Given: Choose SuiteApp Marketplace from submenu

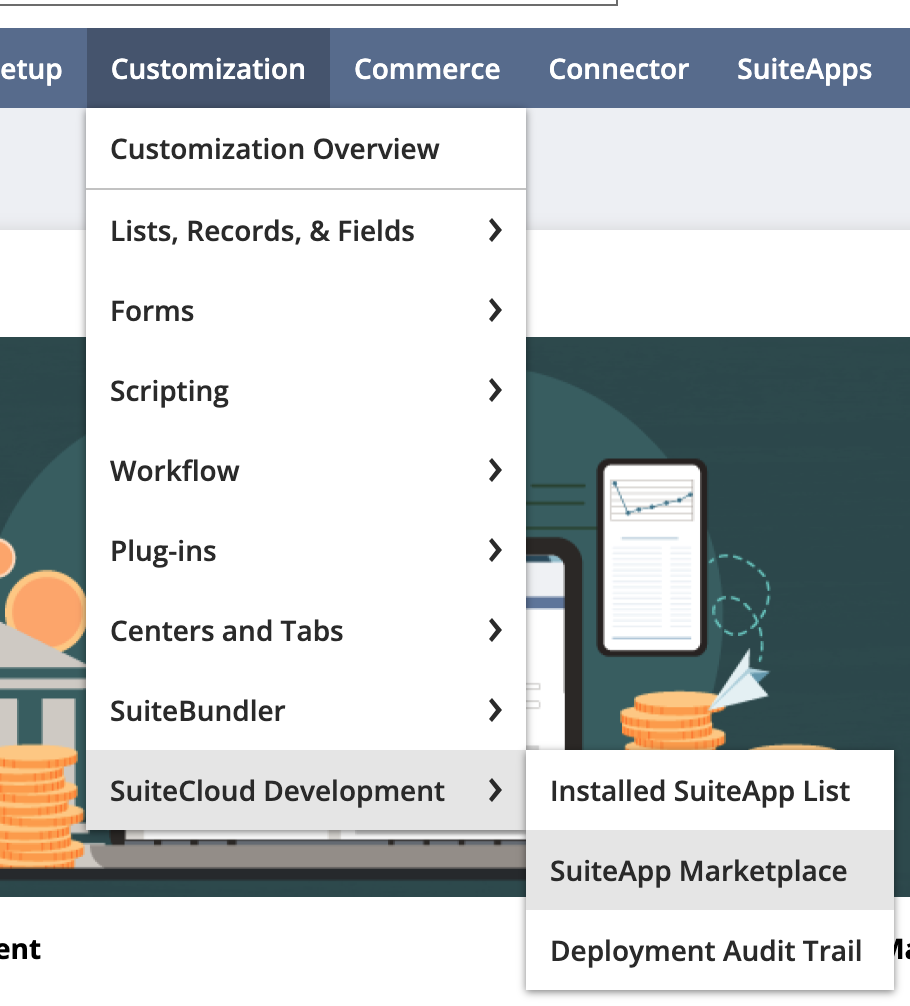Looking at the screenshot, I should tap(710, 871).
